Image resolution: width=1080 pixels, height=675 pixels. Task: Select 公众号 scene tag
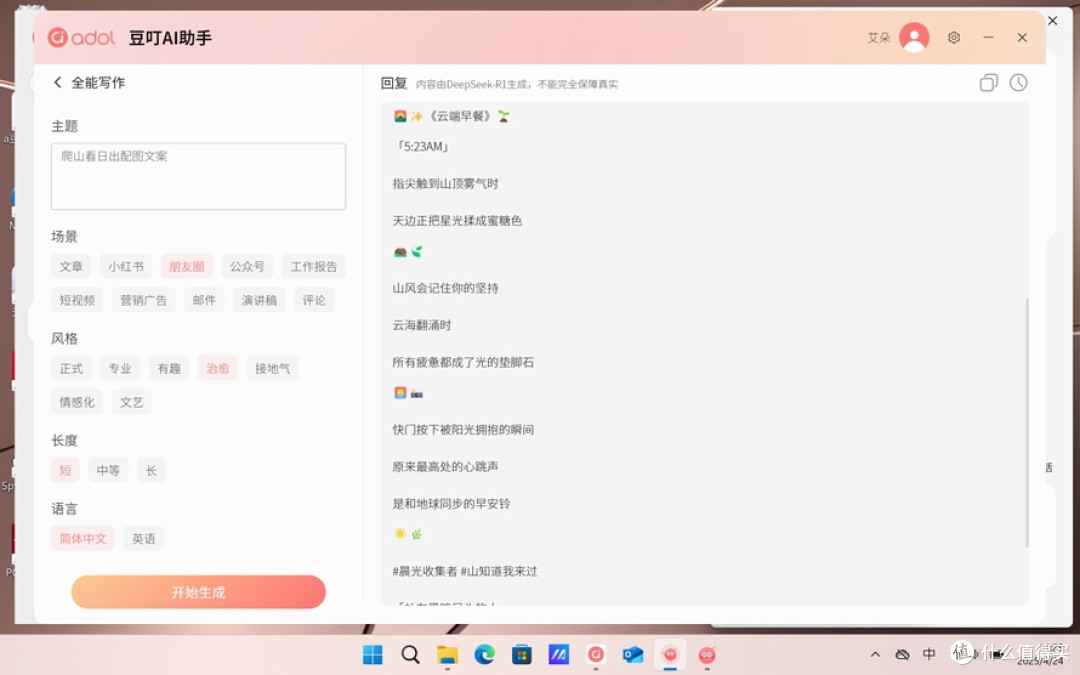point(247,267)
